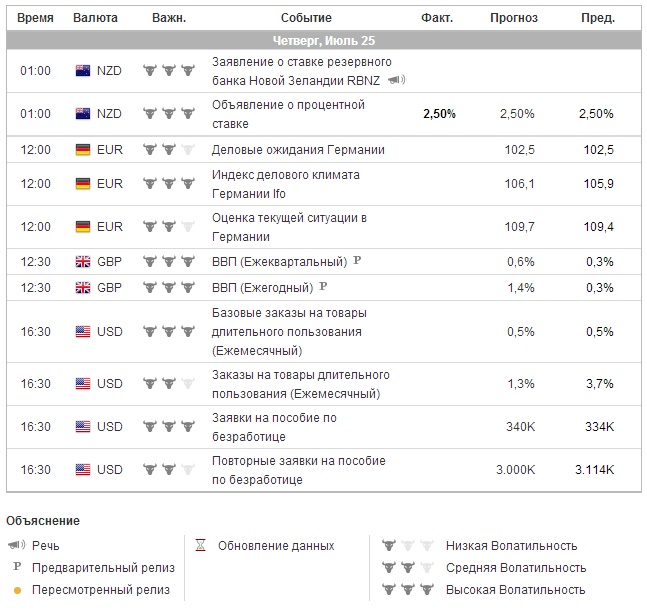Click the orange revised release dot

point(17,590)
